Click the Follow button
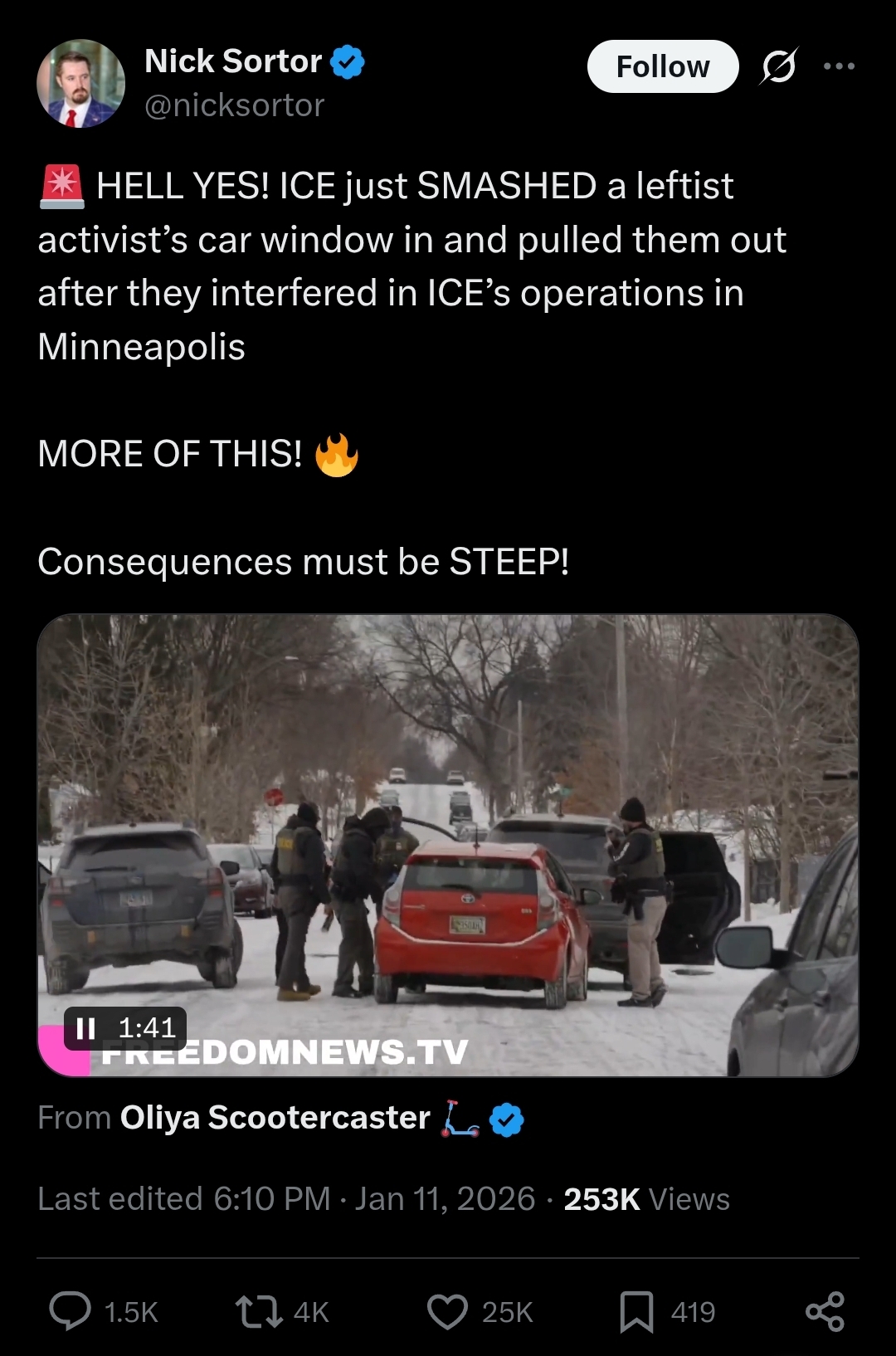 tap(663, 66)
